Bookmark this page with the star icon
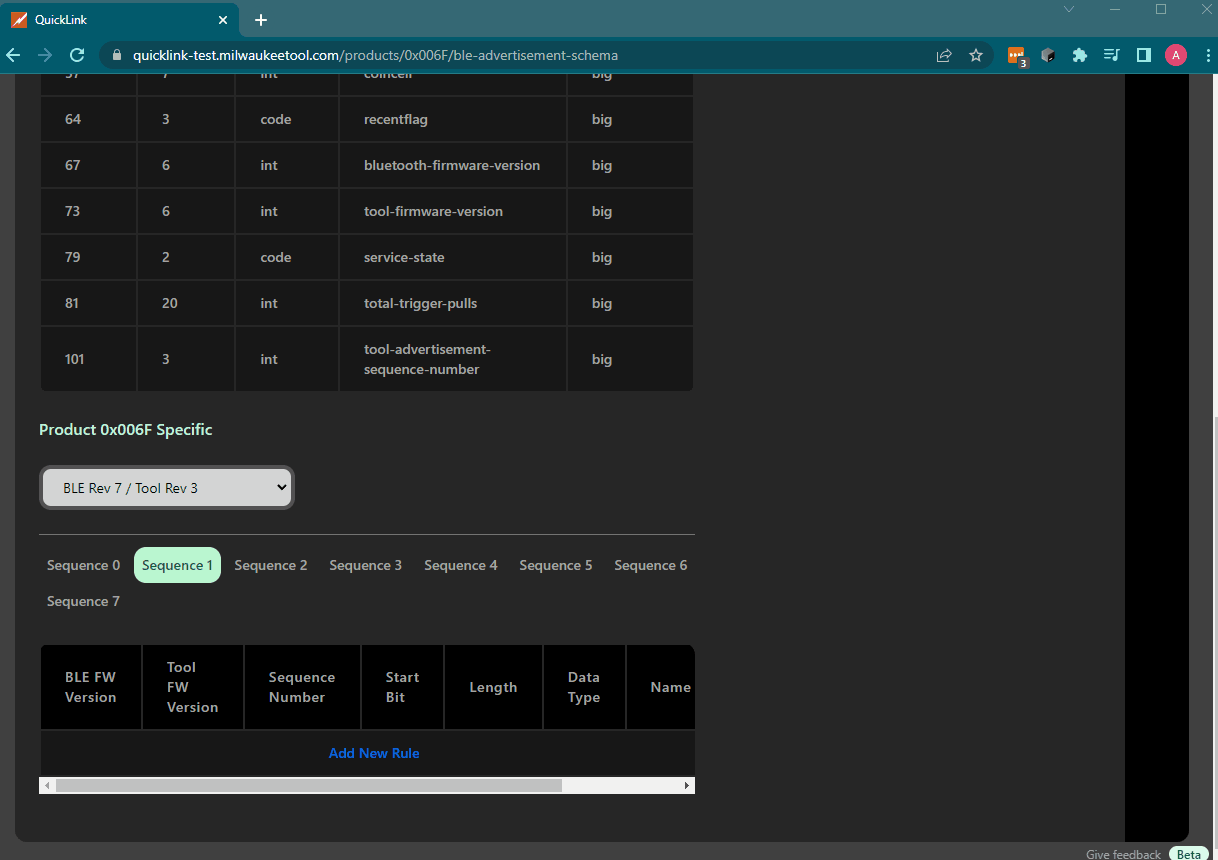1218x860 pixels. pos(976,56)
